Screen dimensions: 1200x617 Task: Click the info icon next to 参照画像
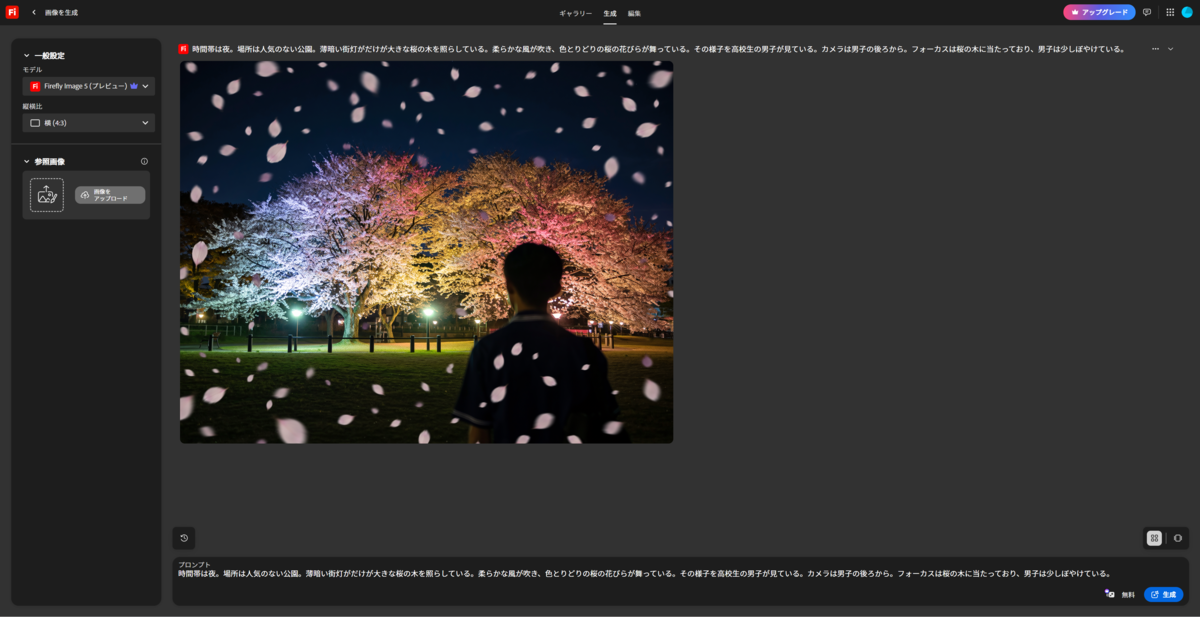click(144, 161)
